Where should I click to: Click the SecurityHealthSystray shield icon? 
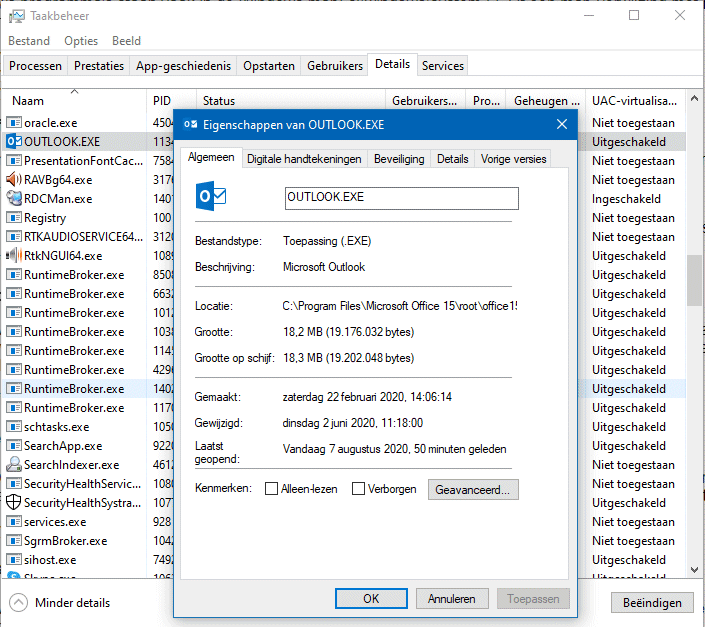14,502
